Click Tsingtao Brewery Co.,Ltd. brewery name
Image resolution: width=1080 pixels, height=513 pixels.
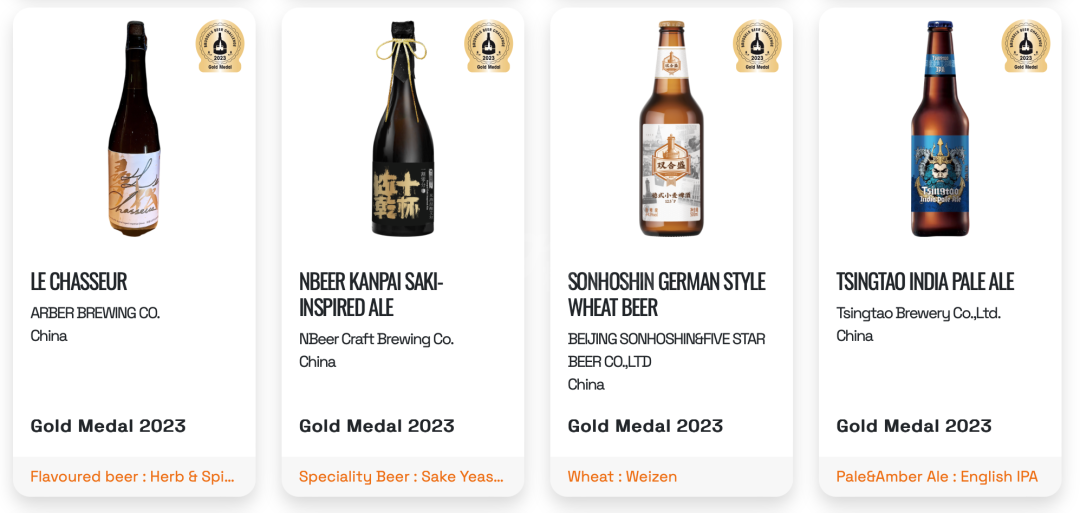(918, 313)
